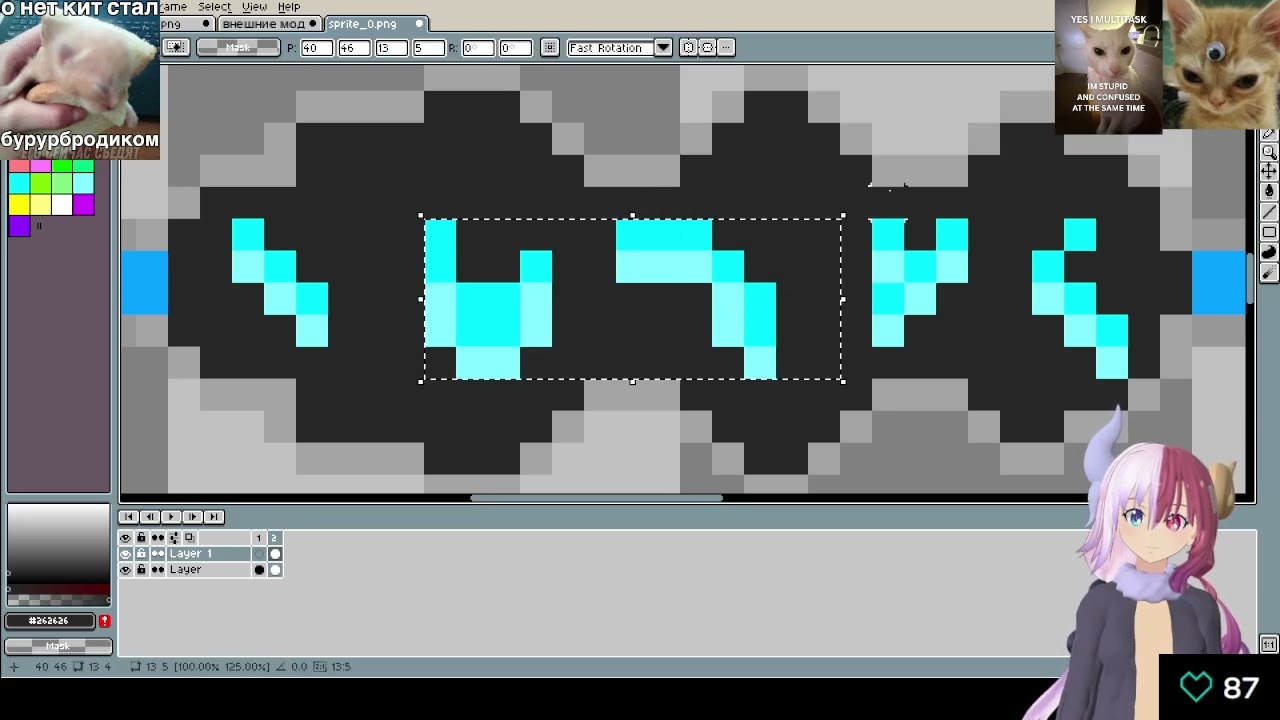Click the vertical canvas scrollbar

(1249, 280)
